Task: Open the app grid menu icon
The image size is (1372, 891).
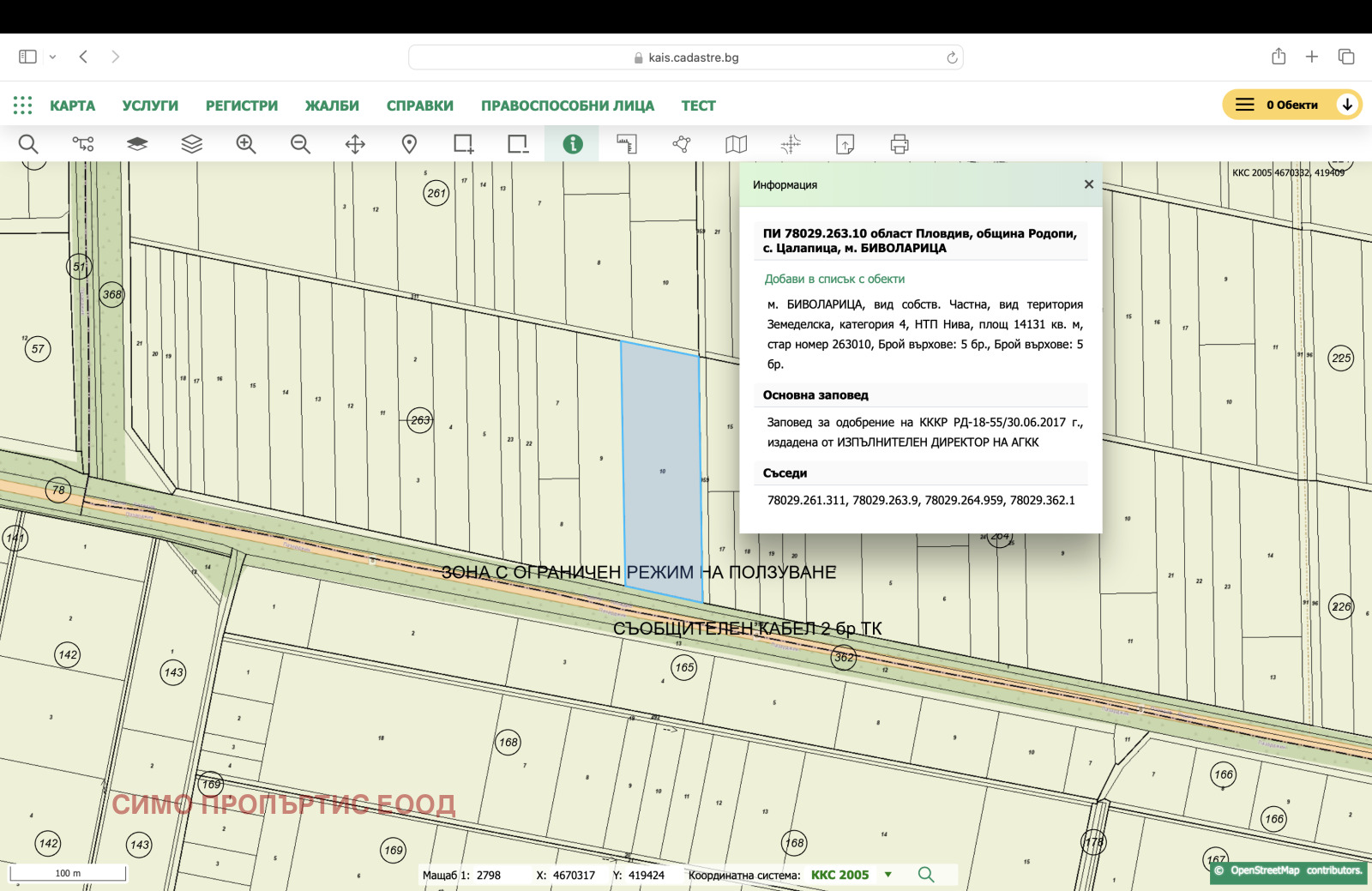Action: pyautogui.click(x=23, y=105)
